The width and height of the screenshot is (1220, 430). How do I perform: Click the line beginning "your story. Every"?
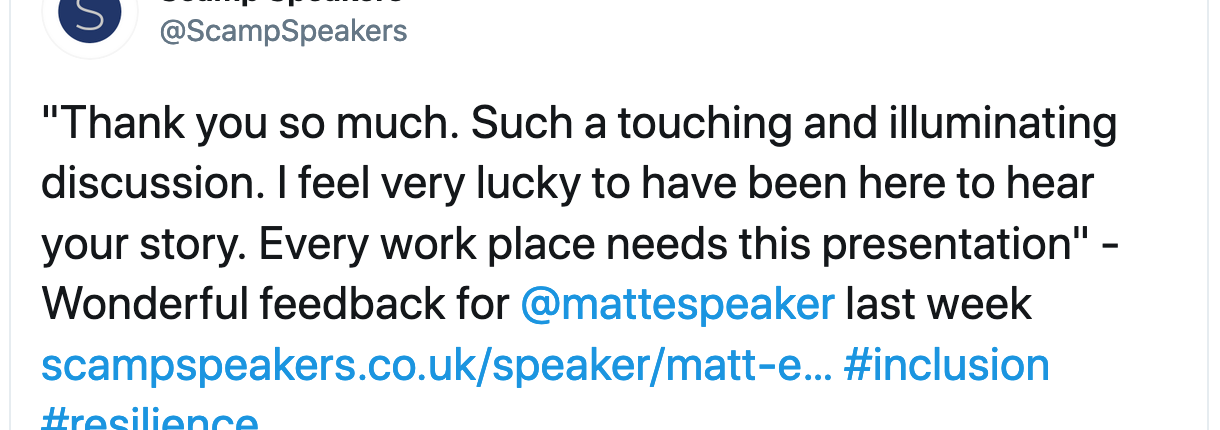pyautogui.click(x=579, y=245)
